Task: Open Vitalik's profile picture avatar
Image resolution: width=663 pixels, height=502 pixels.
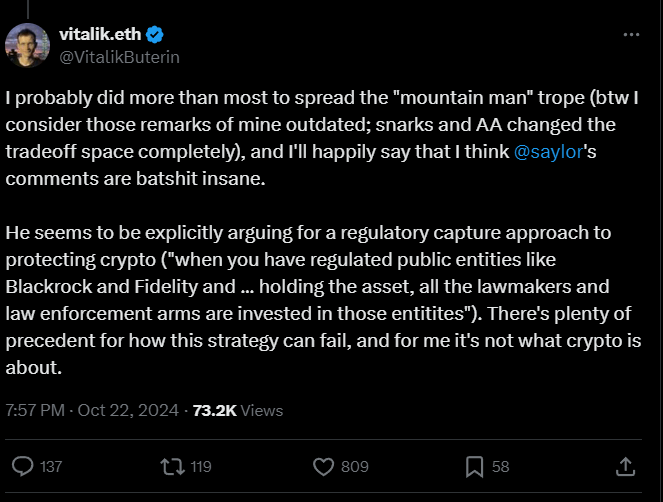Action: pyautogui.click(x=26, y=44)
